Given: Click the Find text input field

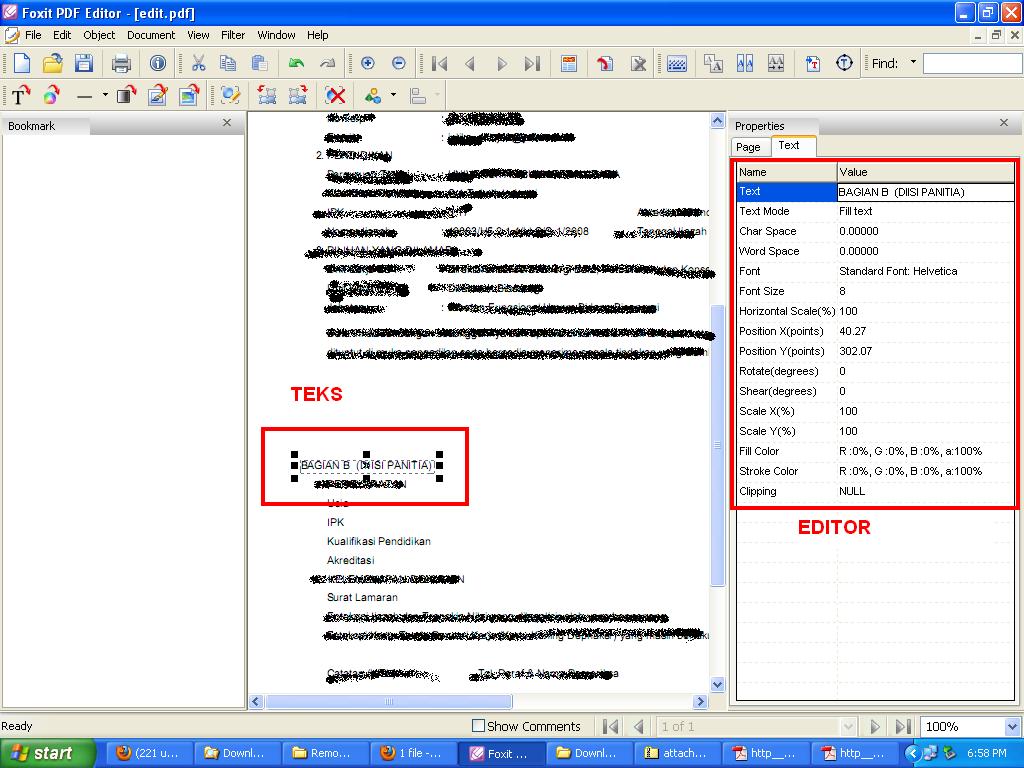Looking at the screenshot, I should pos(972,63).
